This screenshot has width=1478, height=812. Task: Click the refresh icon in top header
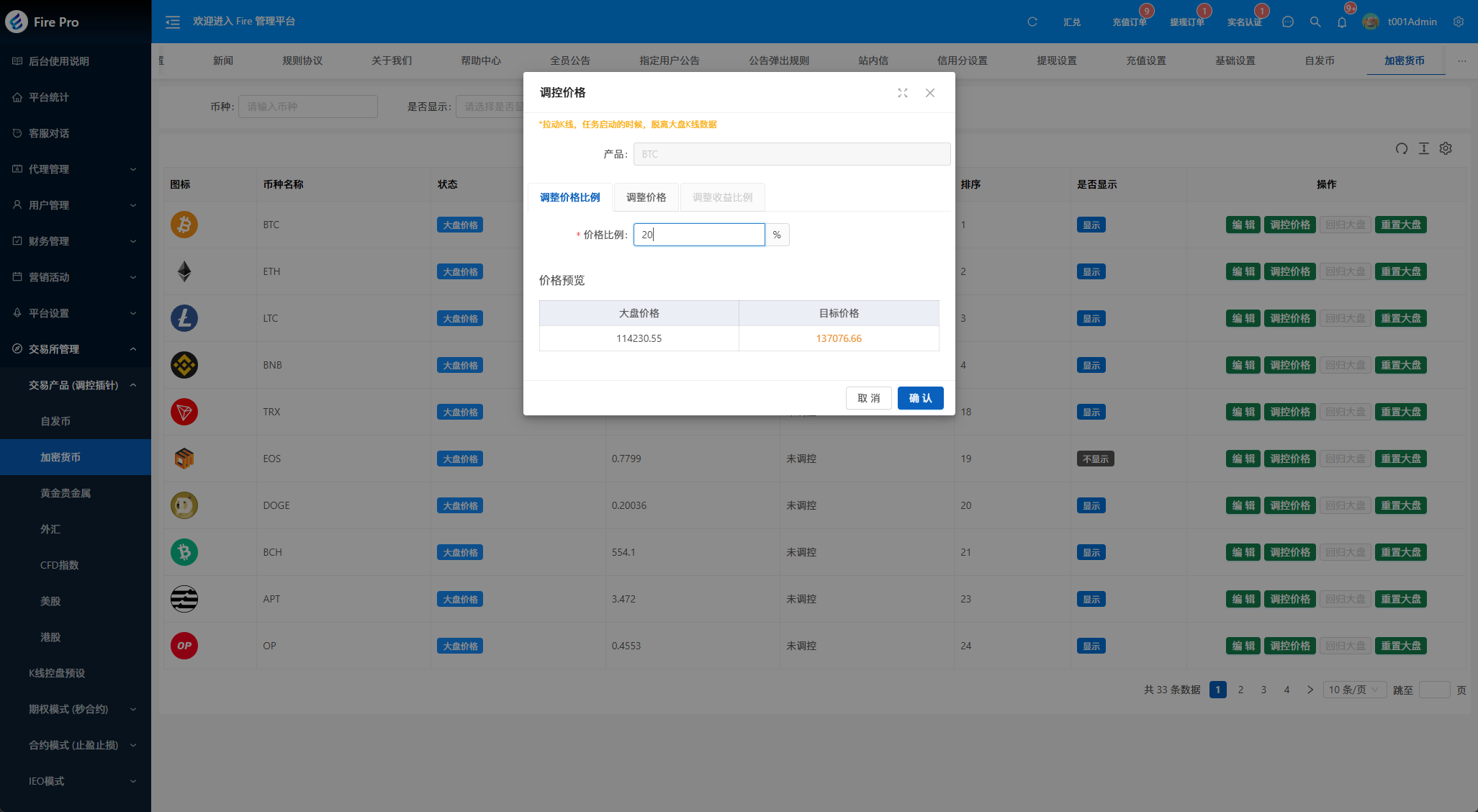[1032, 22]
